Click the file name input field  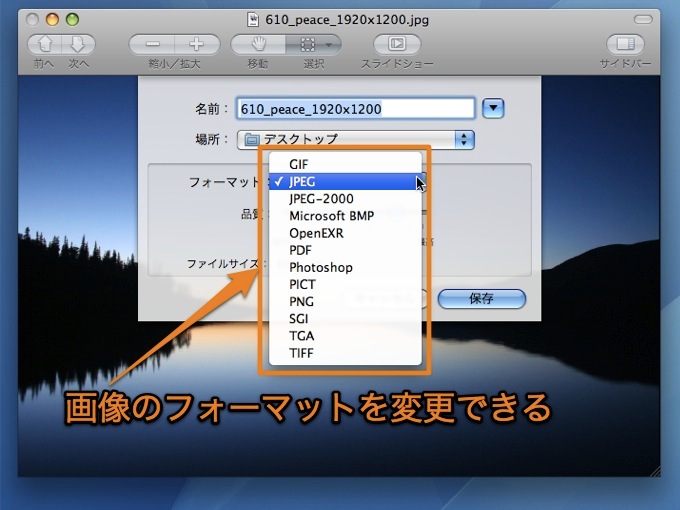pyautogui.click(x=356, y=108)
